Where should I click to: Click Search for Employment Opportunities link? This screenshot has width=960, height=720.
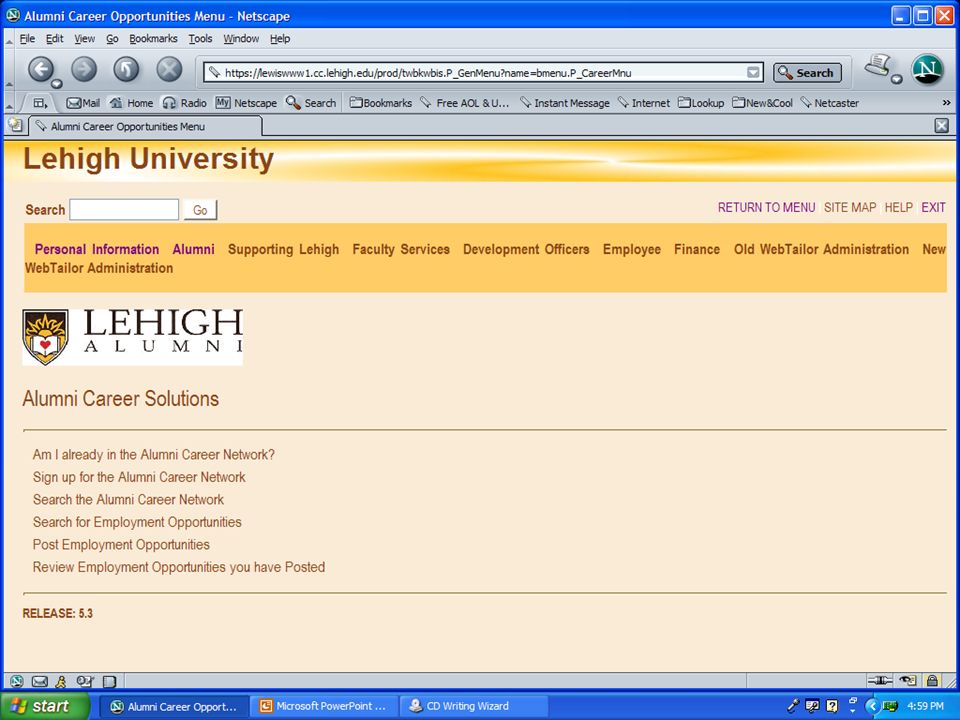coord(137,522)
